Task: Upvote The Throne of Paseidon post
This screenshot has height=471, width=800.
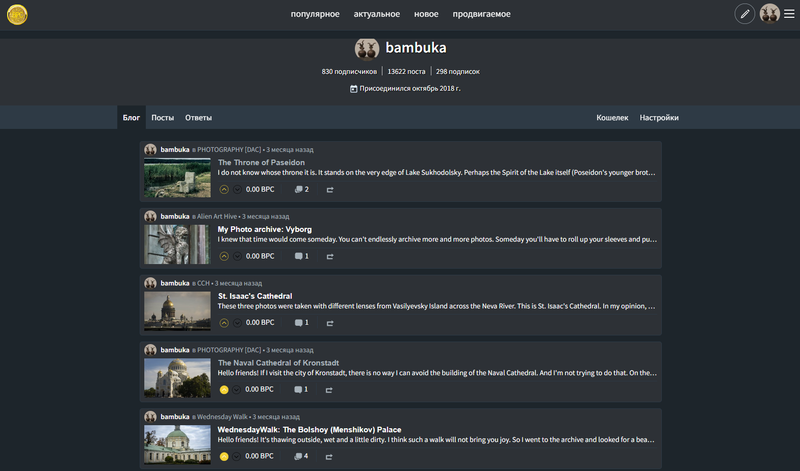Action: click(224, 189)
